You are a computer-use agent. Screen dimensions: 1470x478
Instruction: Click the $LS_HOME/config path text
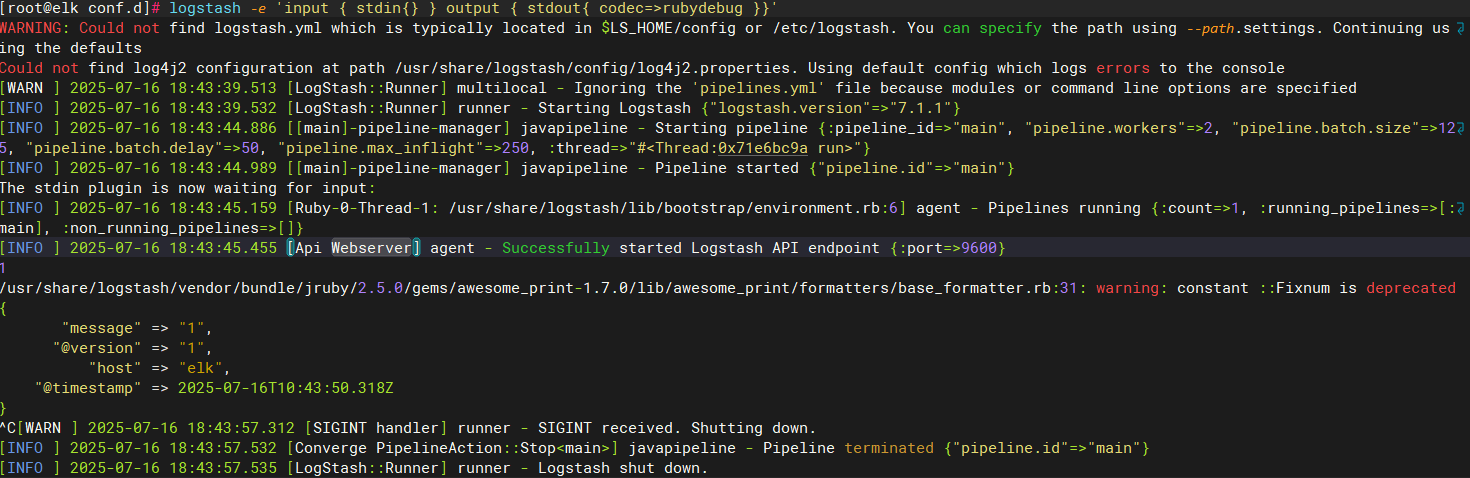(666, 28)
